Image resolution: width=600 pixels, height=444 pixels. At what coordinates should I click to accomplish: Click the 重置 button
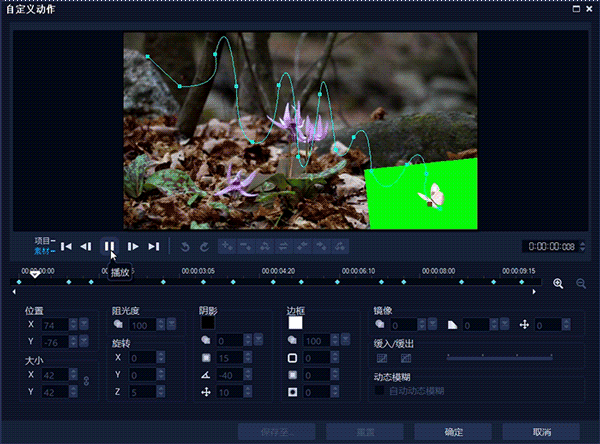point(365,432)
